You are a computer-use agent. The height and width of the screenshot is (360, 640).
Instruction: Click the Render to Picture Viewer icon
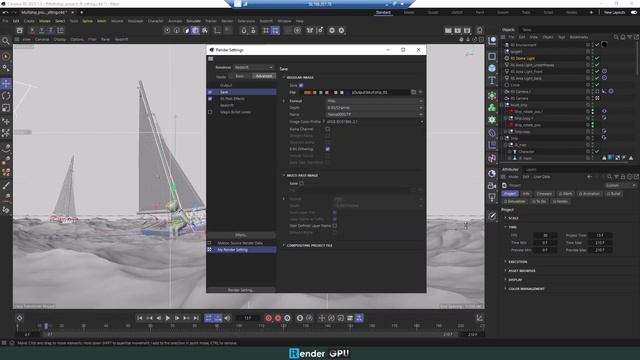(458, 30)
